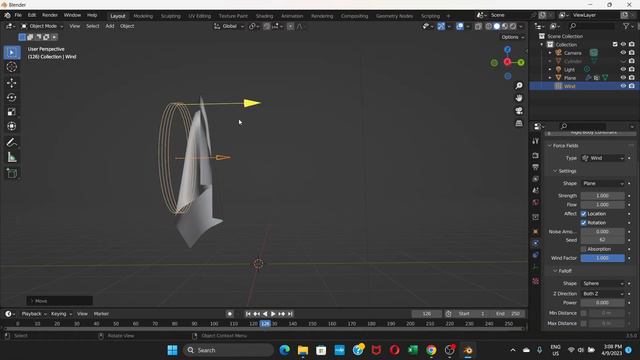This screenshot has height=360, width=640.
Task: Jump to timeline start frame
Action: click(x=248, y=314)
